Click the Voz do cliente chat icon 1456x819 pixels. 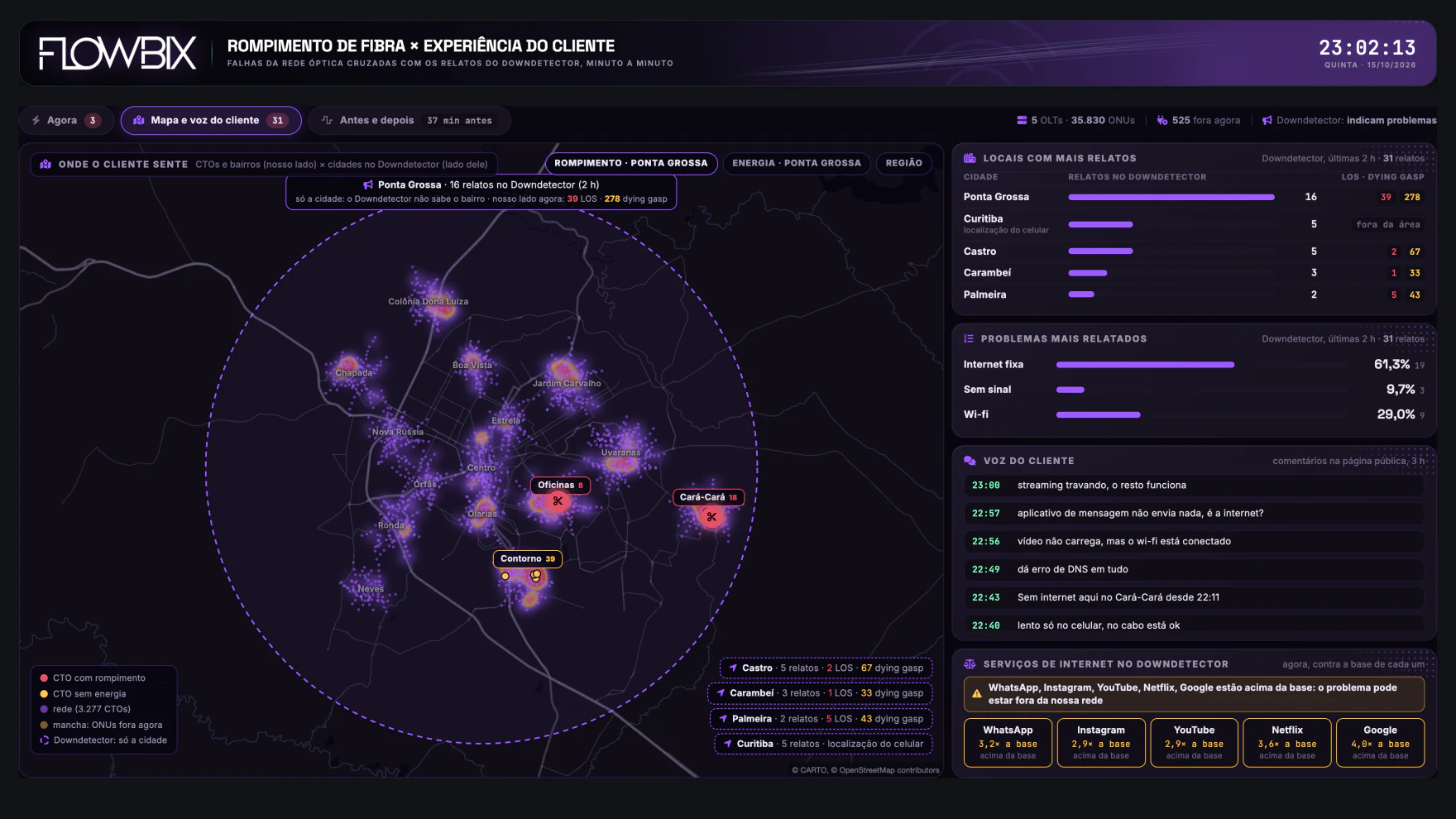970,461
